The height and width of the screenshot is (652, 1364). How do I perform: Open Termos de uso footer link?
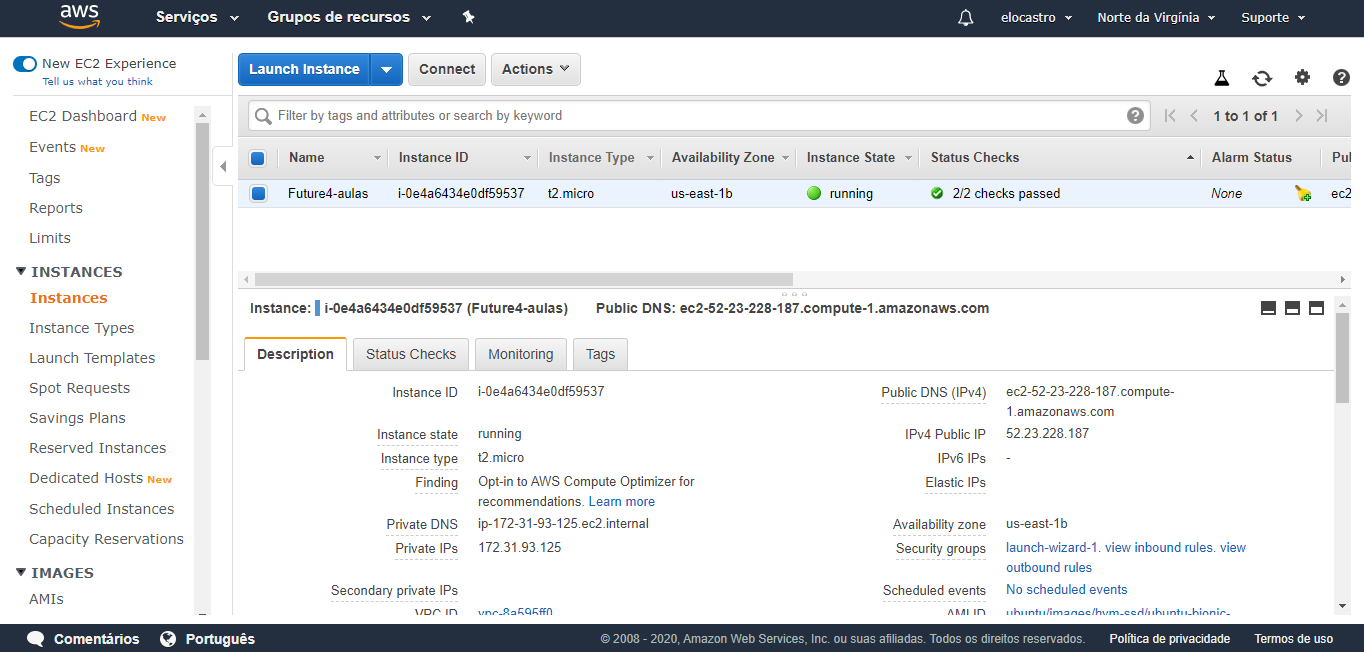[1294, 638]
